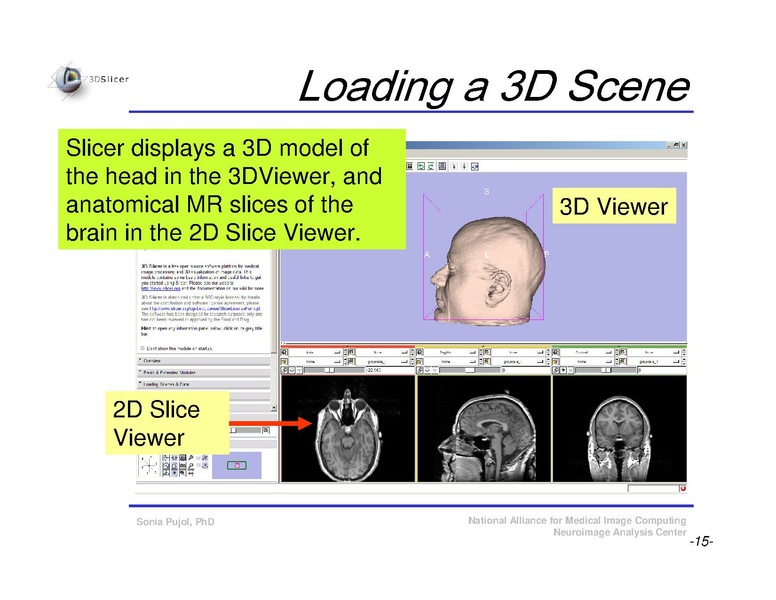Click the axial viewer's top-left link icon
This screenshot has width=776, height=600.
coord(286,351)
